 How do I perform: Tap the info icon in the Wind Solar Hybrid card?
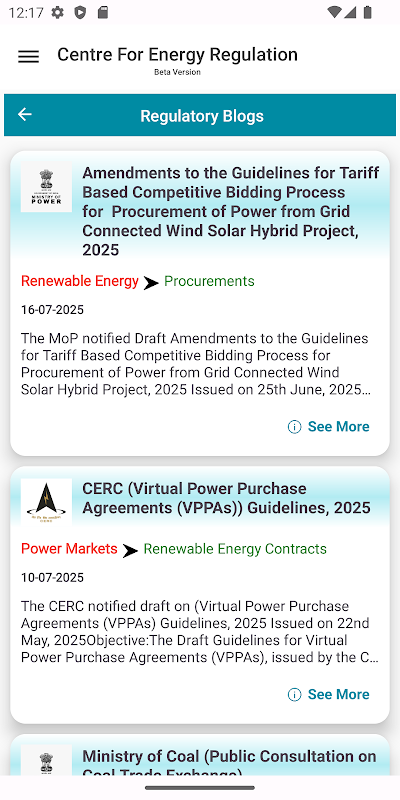[x=294, y=427]
